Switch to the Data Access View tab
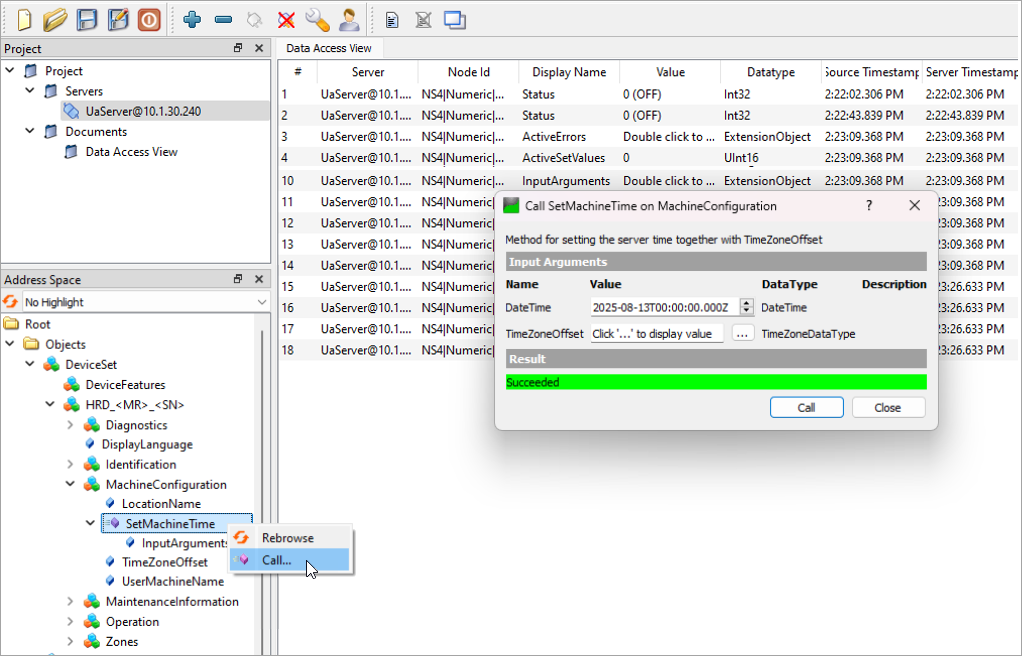Image resolution: width=1022 pixels, height=656 pixels. click(328, 48)
